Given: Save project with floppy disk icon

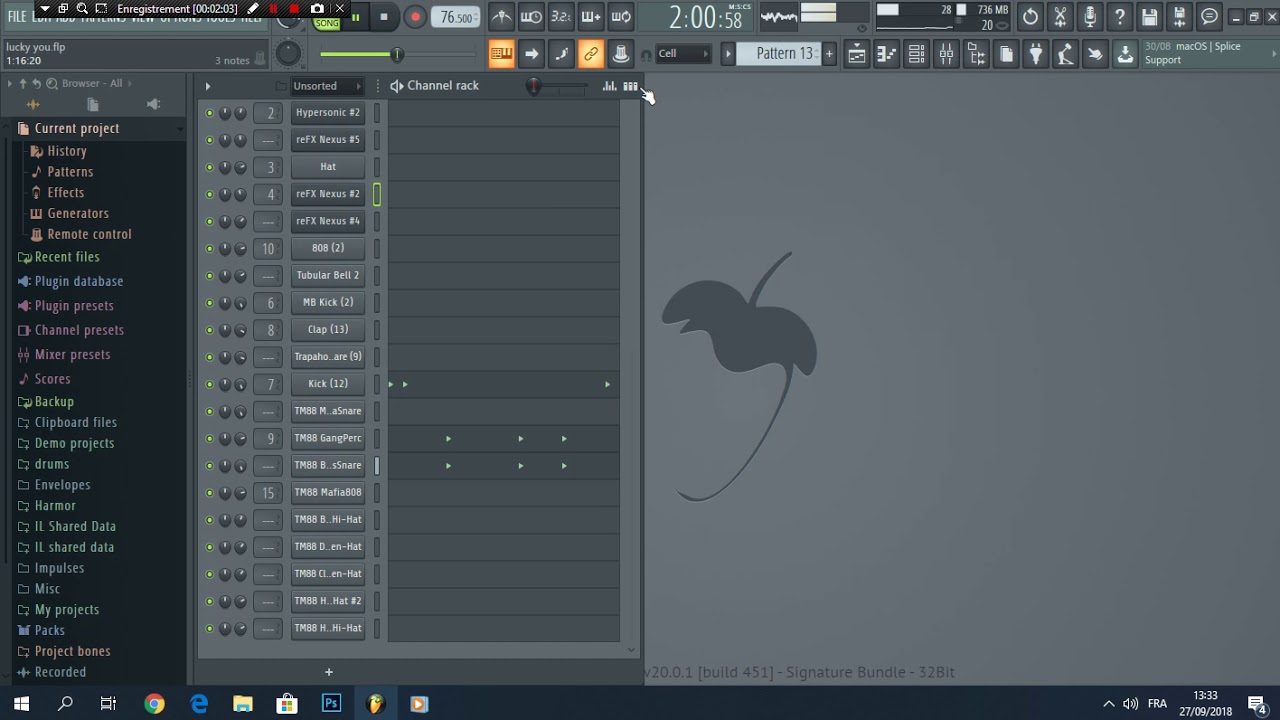Looking at the screenshot, I should (1150, 17).
